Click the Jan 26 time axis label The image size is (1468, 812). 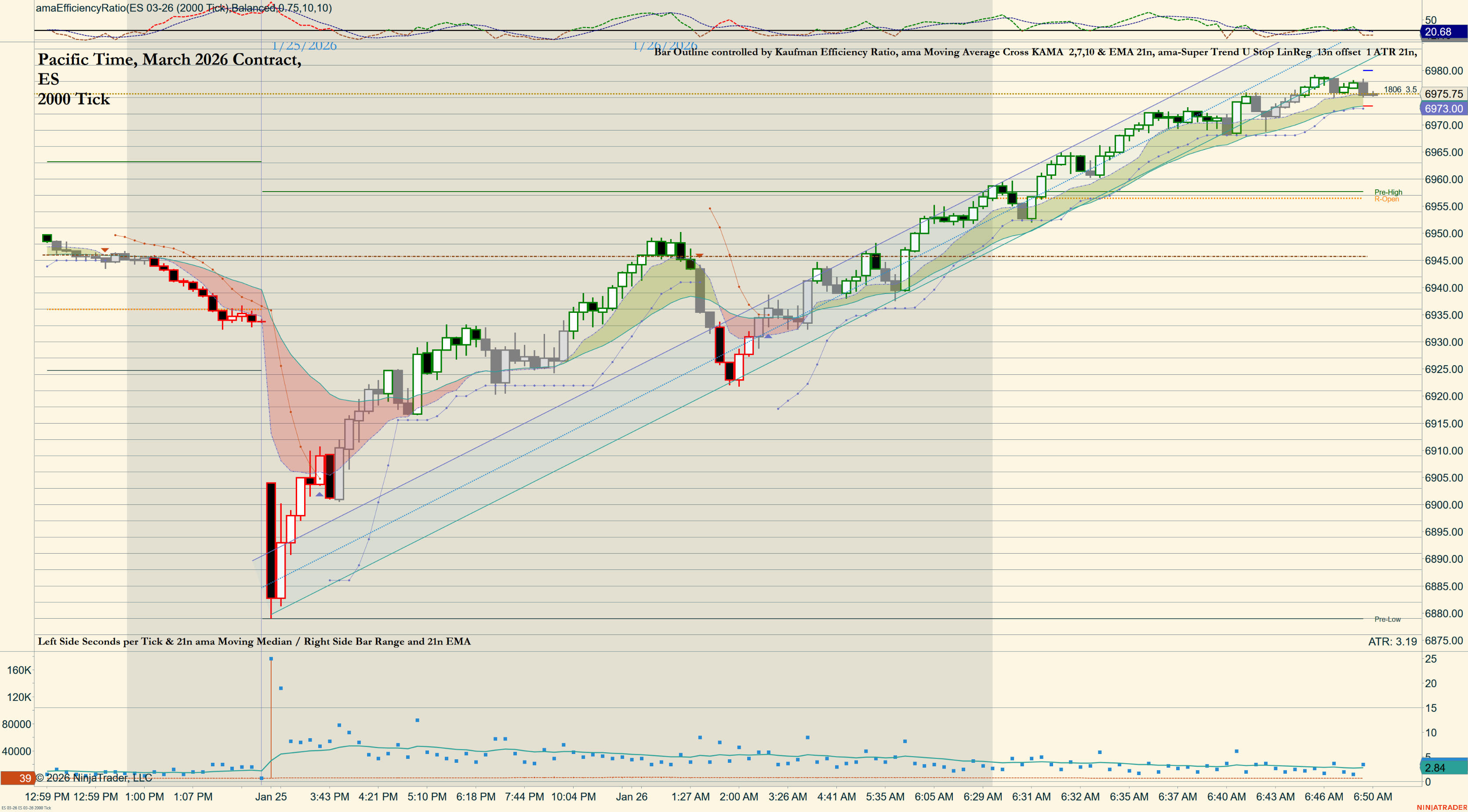(x=632, y=797)
